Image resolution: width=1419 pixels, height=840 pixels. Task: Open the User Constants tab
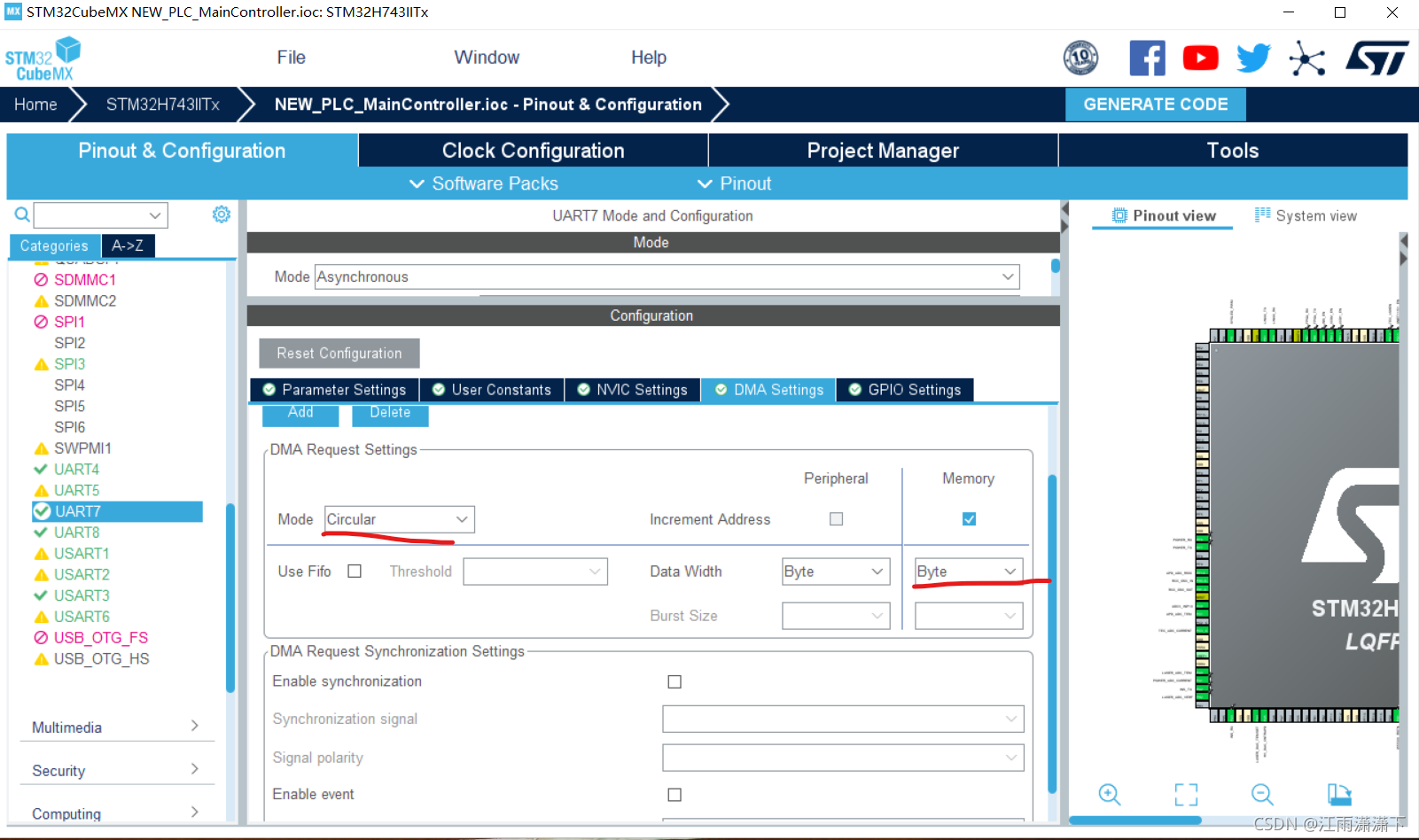point(492,390)
